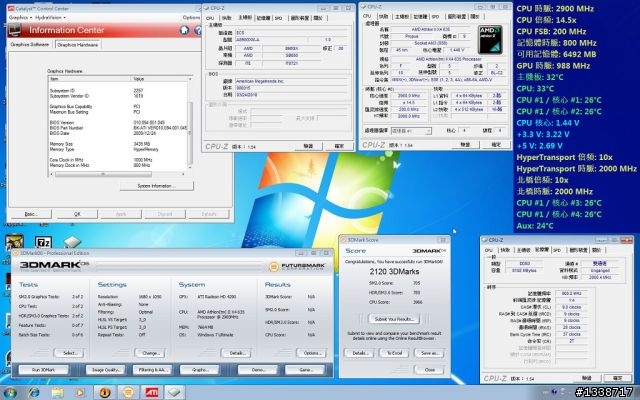This screenshot has height=400, width=640.
Task: Open SPD tab in CPU-Z memory window
Action: click(557, 250)
